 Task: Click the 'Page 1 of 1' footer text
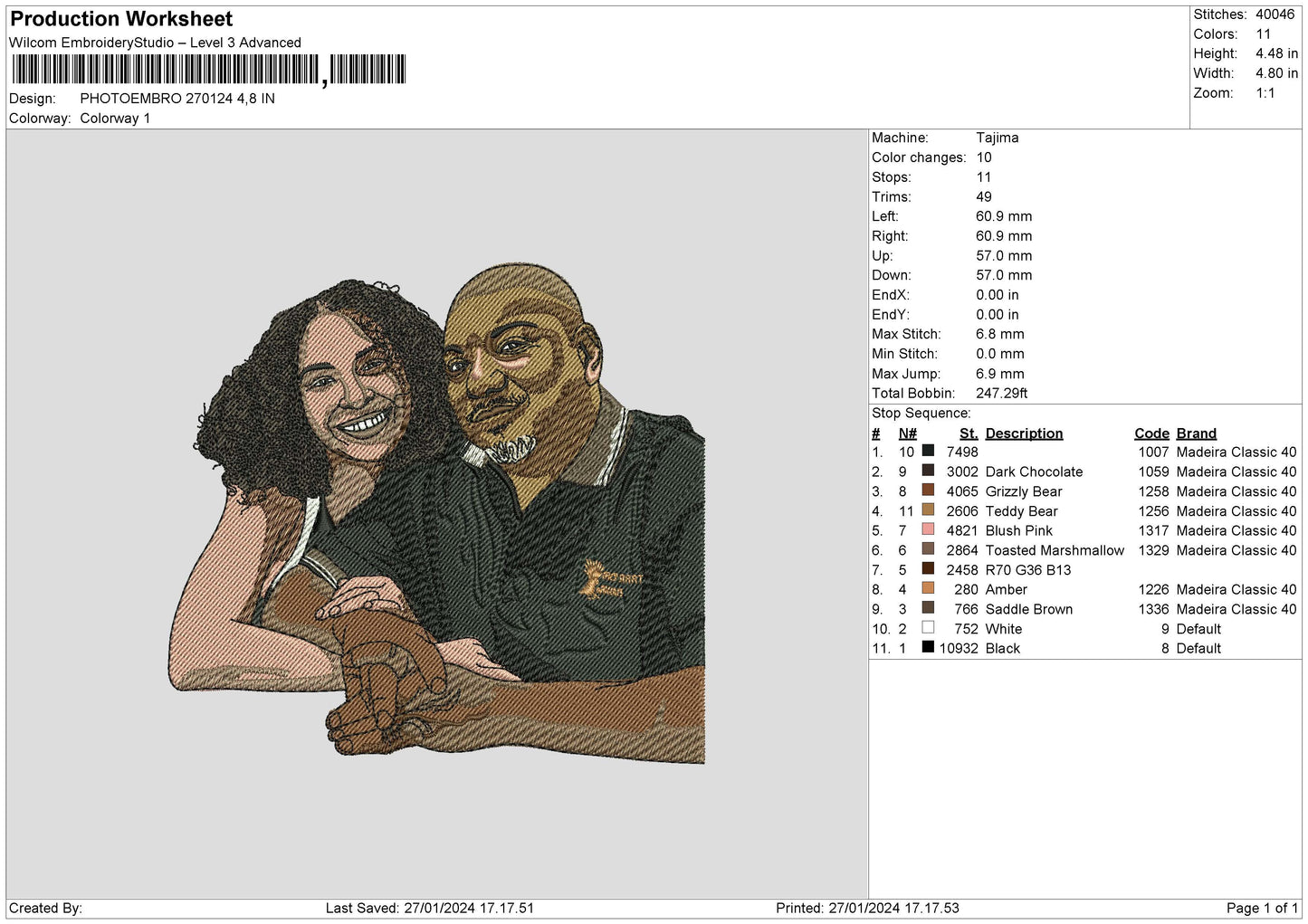(1262, 908)
